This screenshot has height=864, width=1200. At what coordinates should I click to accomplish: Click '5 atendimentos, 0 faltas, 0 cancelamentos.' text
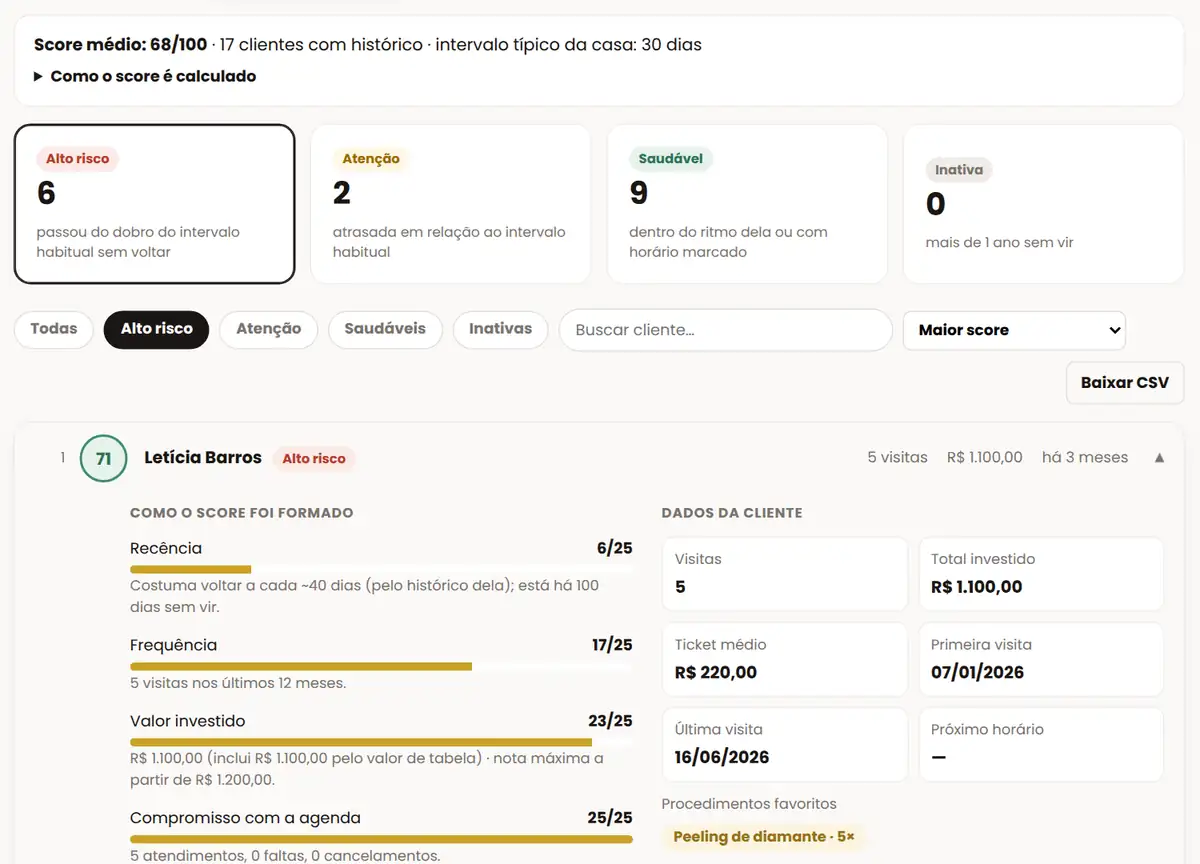click(x=285, y=856)
